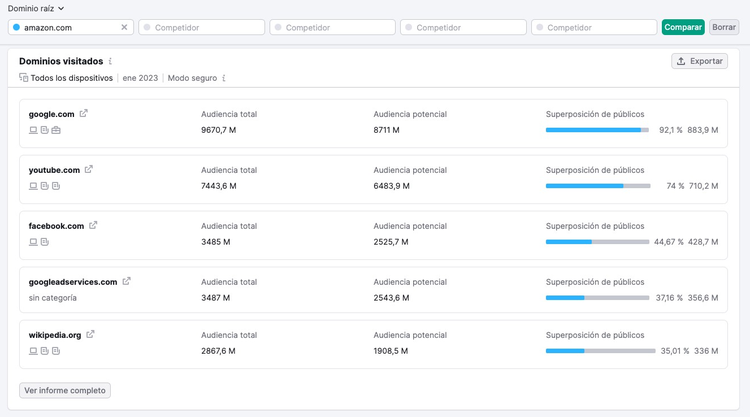Click the facebook.com domain name
750x417 pixels.
[x=56, y=226]
